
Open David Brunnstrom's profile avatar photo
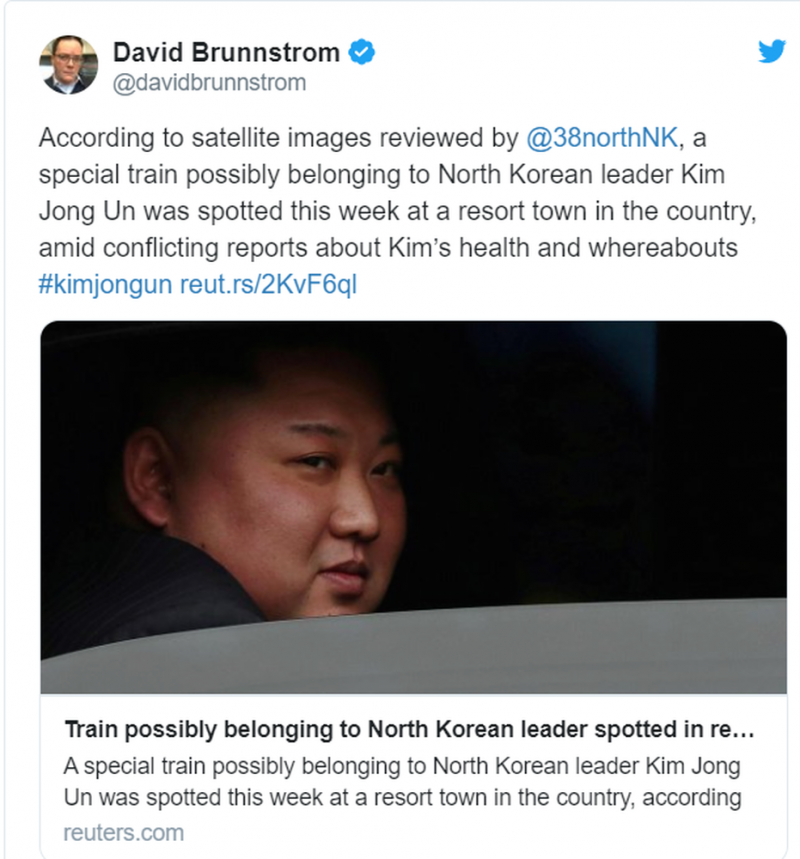pos(68,65)
